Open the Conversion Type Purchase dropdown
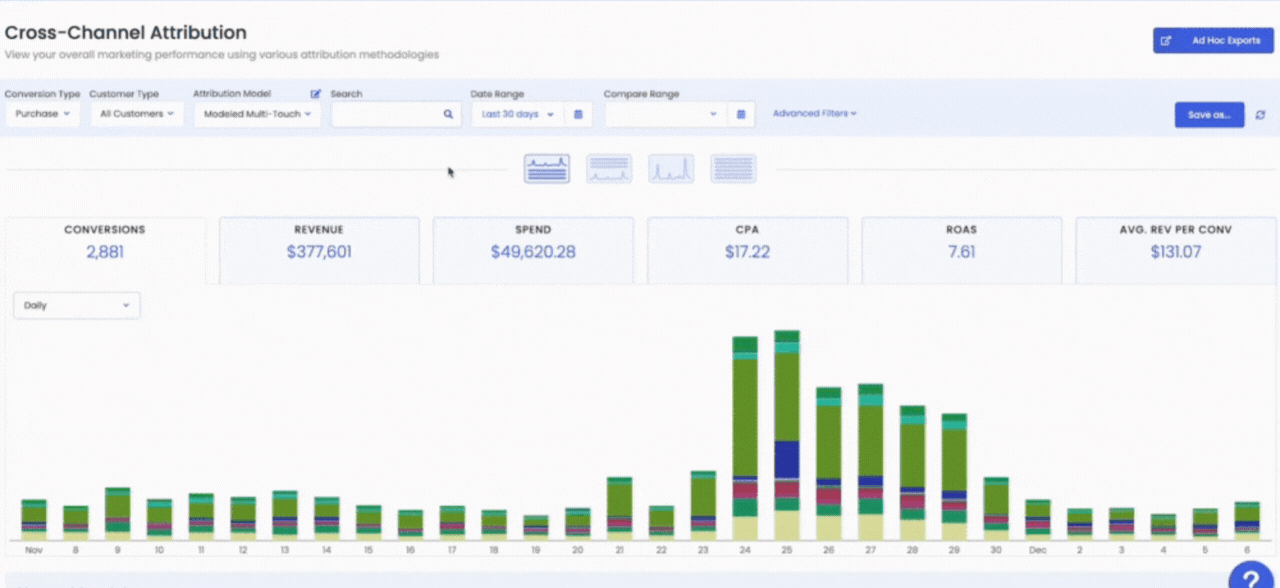This screenshot has width=1280, height=588. 42,114
